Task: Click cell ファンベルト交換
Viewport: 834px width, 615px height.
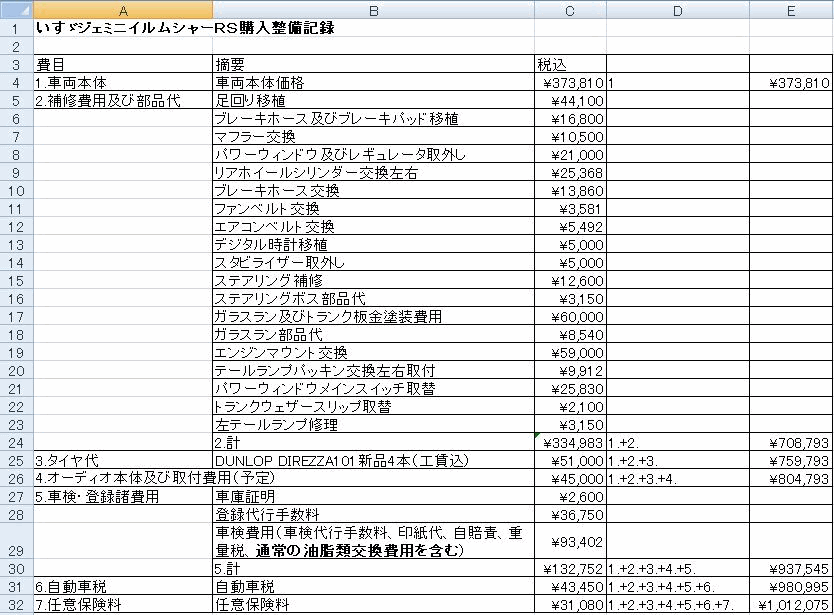Action: coord(373,209)
